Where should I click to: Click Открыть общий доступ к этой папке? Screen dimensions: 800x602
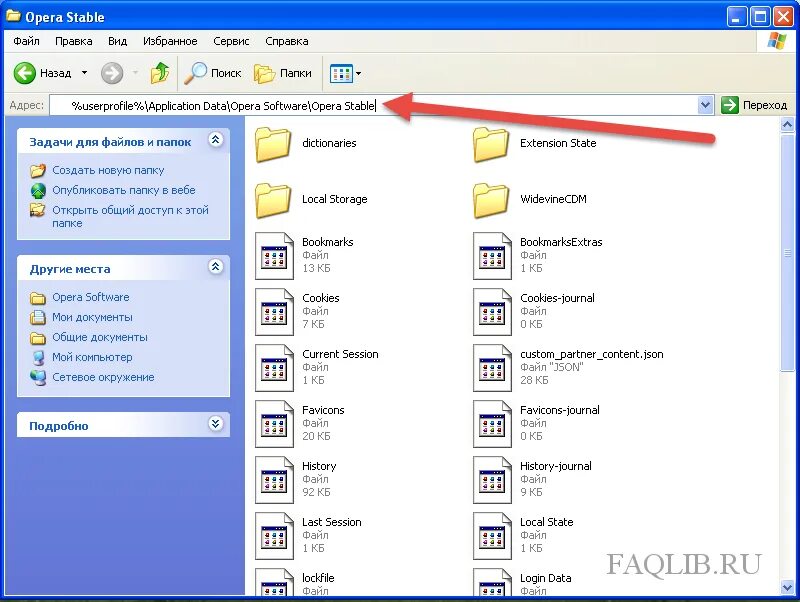pyautogui.click(x=130, y=216)
